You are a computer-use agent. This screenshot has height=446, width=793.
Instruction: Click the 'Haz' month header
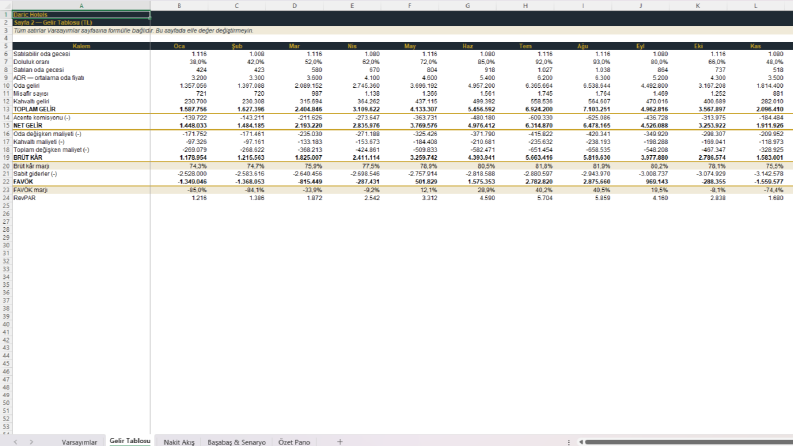point(467,46)
